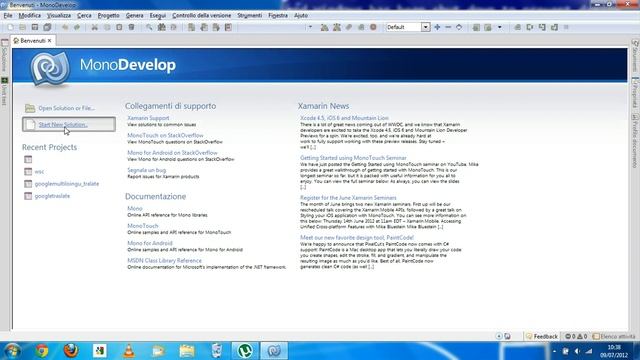Close the Benvenuti tab
640x360 pixels.
(x=49, y=41)
